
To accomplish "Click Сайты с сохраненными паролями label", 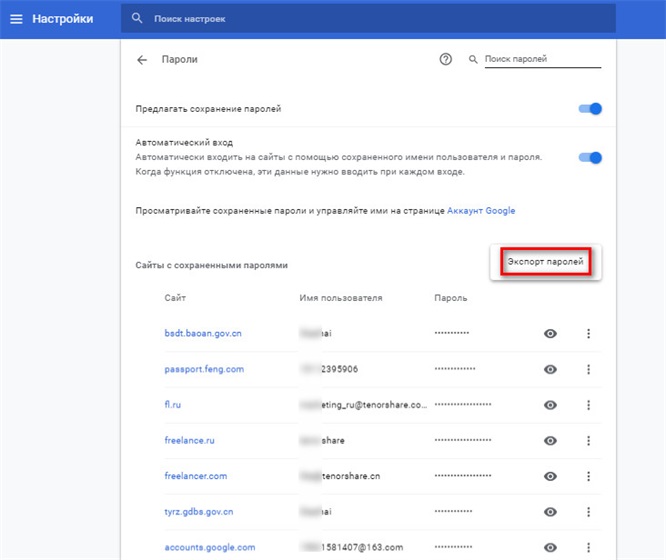I will click(x=212, y=265).
